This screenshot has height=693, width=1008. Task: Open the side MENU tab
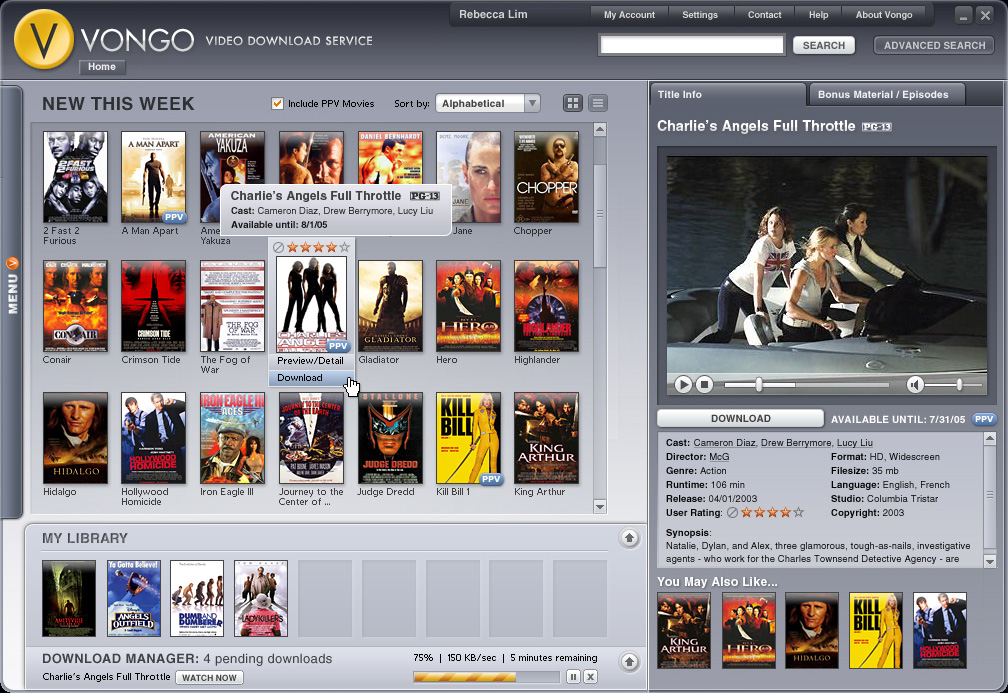[12, 285]
